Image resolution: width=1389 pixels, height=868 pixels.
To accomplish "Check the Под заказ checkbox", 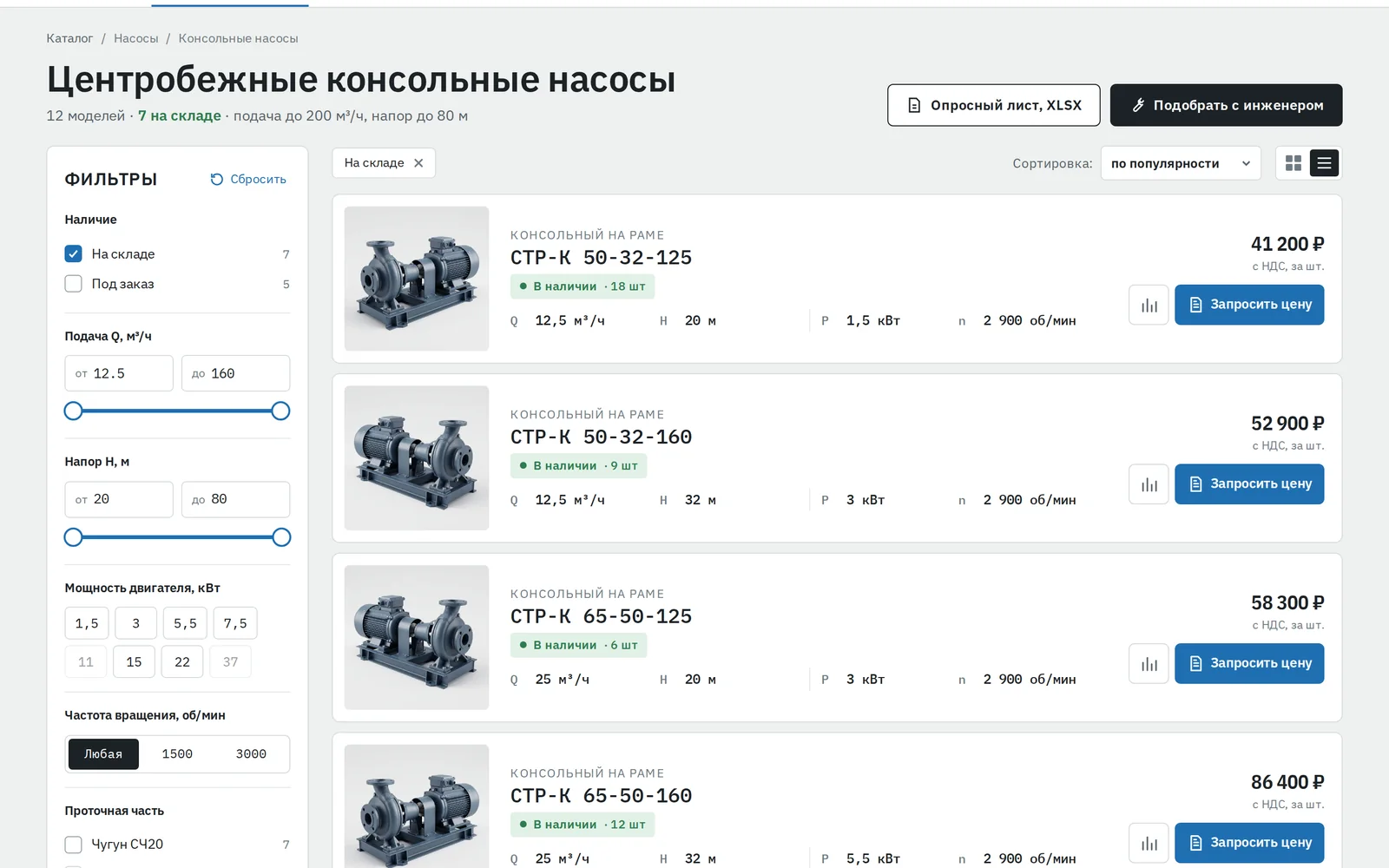I will click(73, 284).
